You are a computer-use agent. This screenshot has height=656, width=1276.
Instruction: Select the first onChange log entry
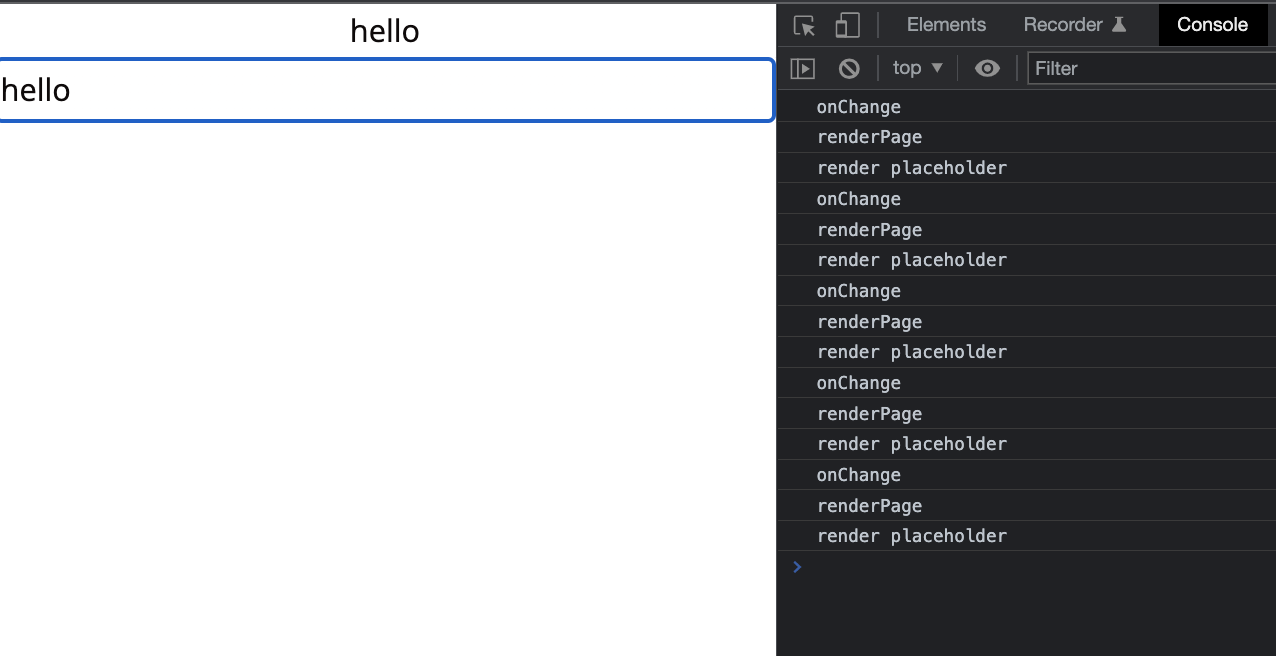pos(858,107)
